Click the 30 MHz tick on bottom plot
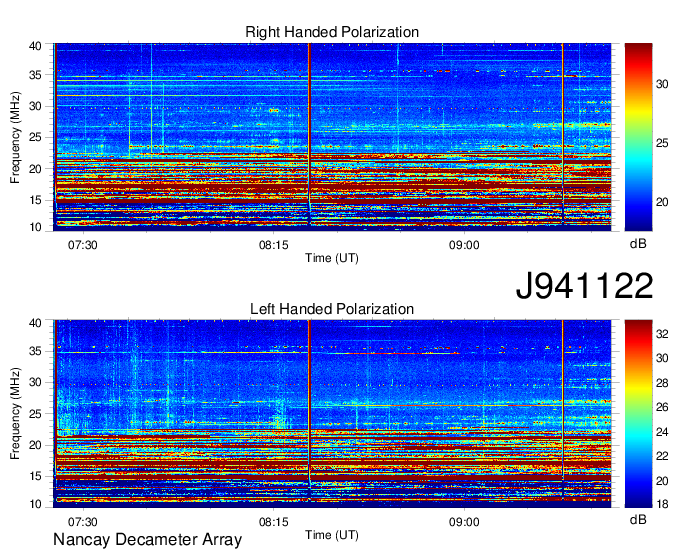The image size is (680, 552). [36, 382]
